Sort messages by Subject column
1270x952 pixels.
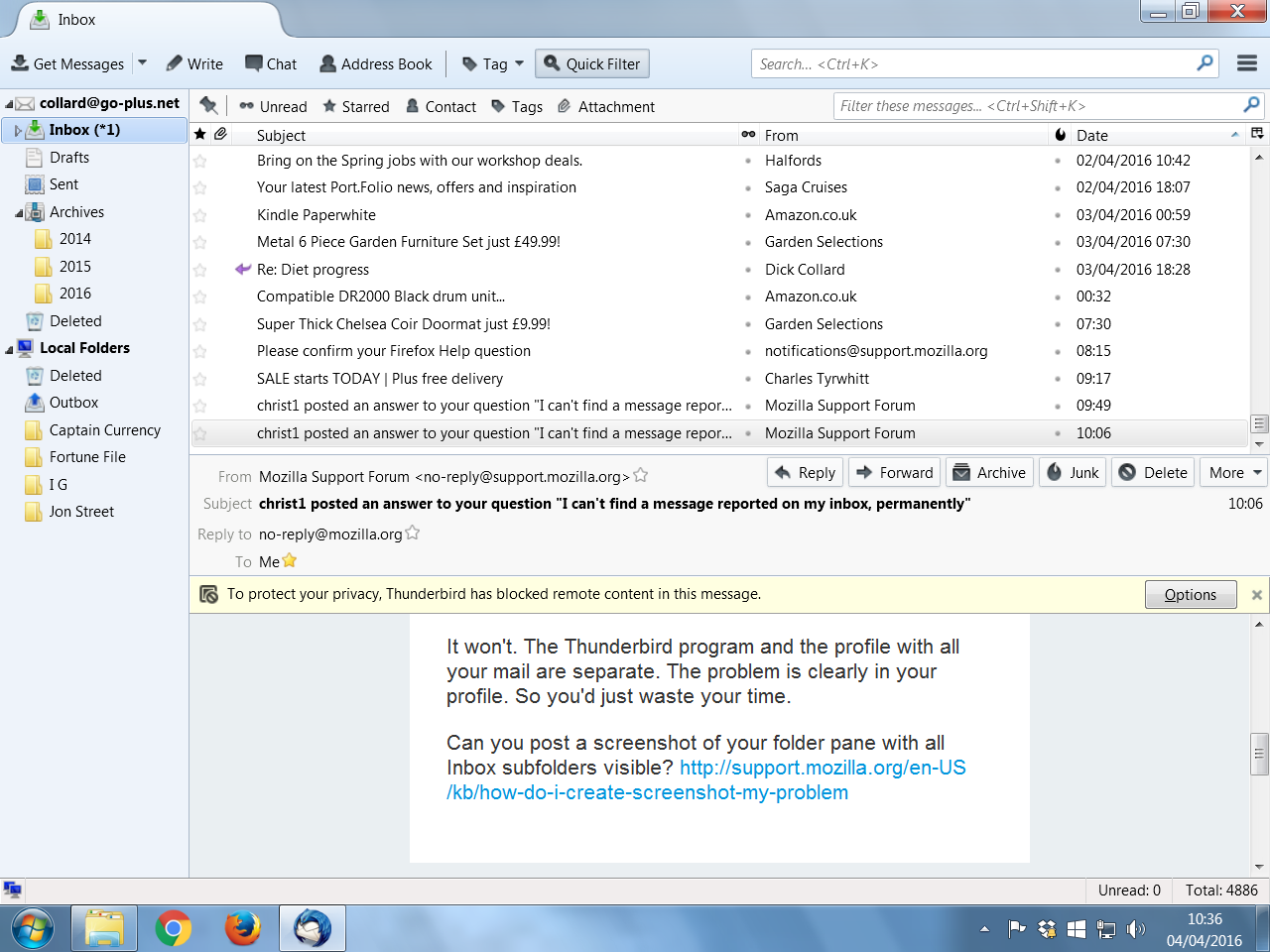pyautogui.click(x=493, y=135)
